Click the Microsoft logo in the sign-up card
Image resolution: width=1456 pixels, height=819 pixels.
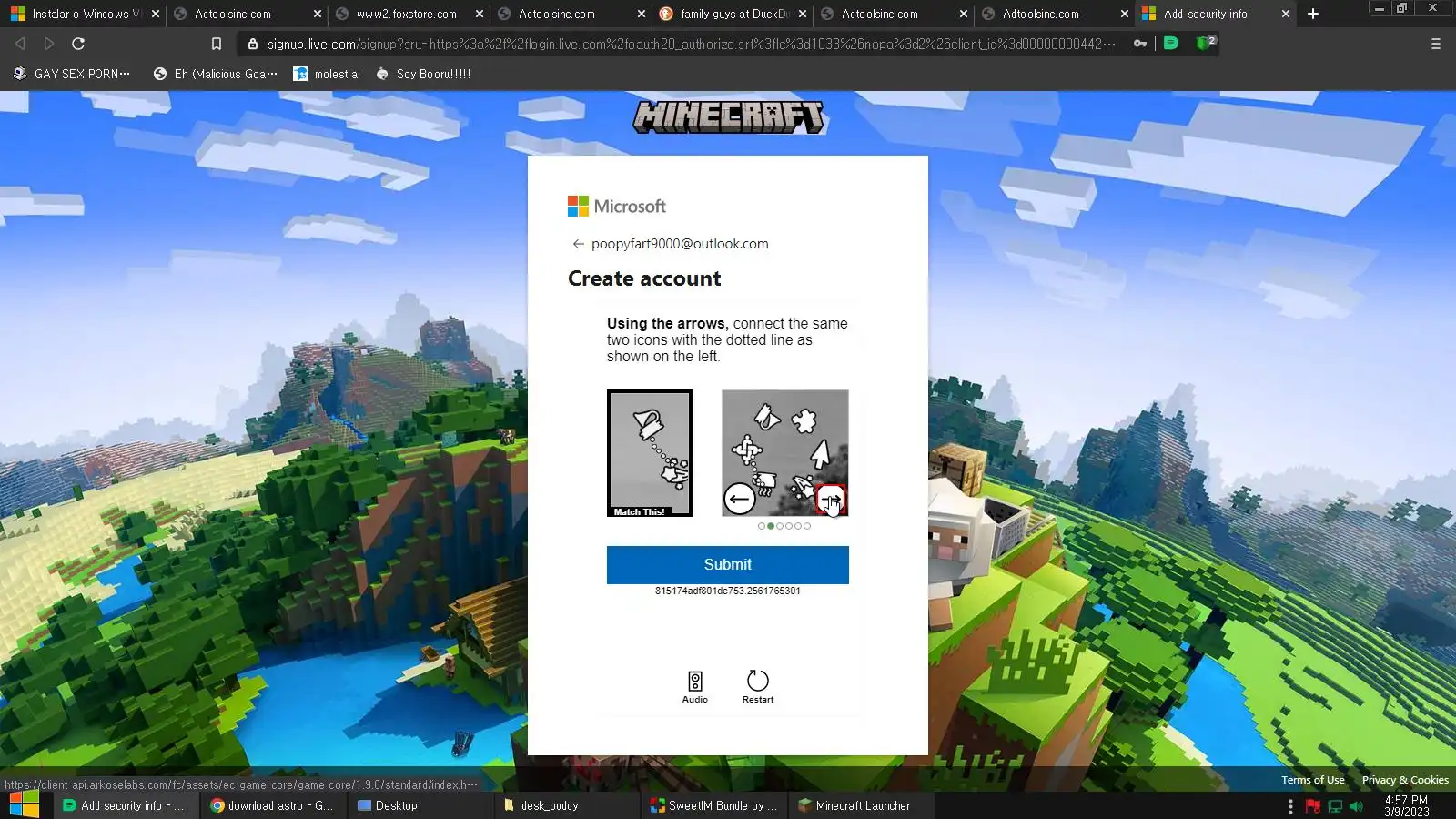click(617, 207)
